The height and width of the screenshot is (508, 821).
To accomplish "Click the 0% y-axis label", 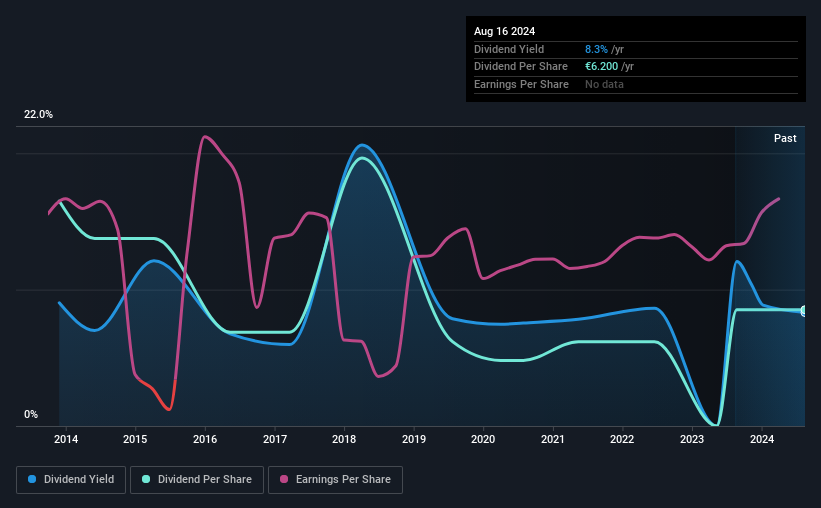I will (x=31, y=414).
